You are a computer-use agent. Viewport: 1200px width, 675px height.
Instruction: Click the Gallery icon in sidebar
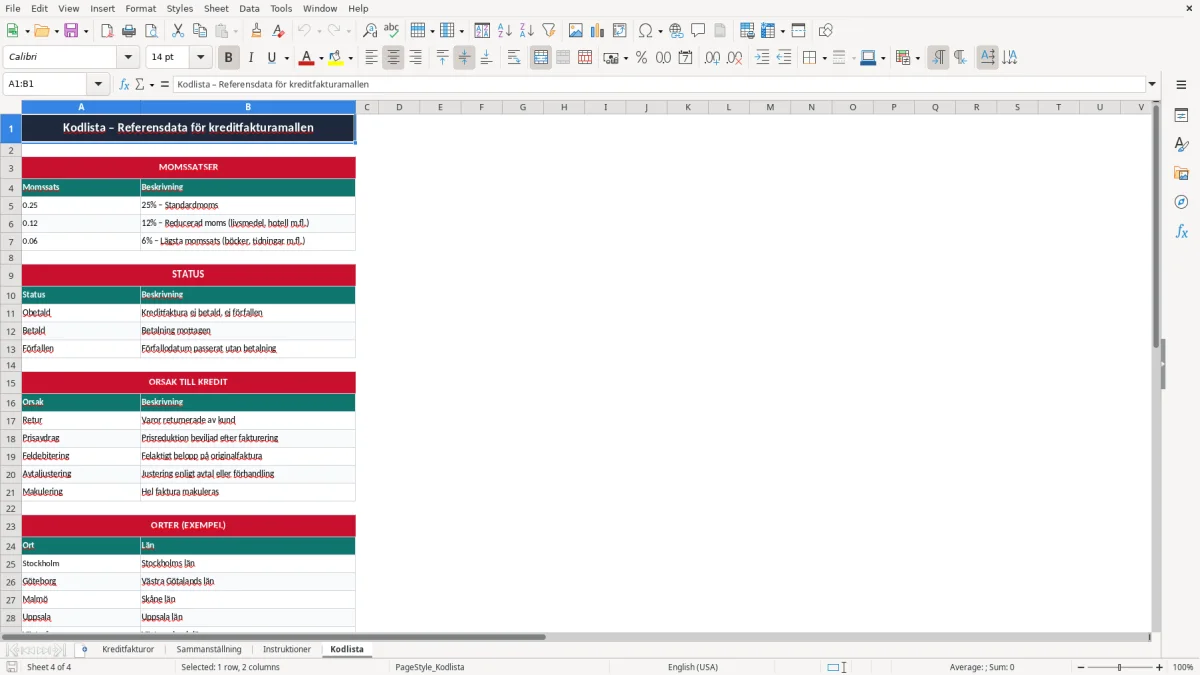pos(1181,174)
